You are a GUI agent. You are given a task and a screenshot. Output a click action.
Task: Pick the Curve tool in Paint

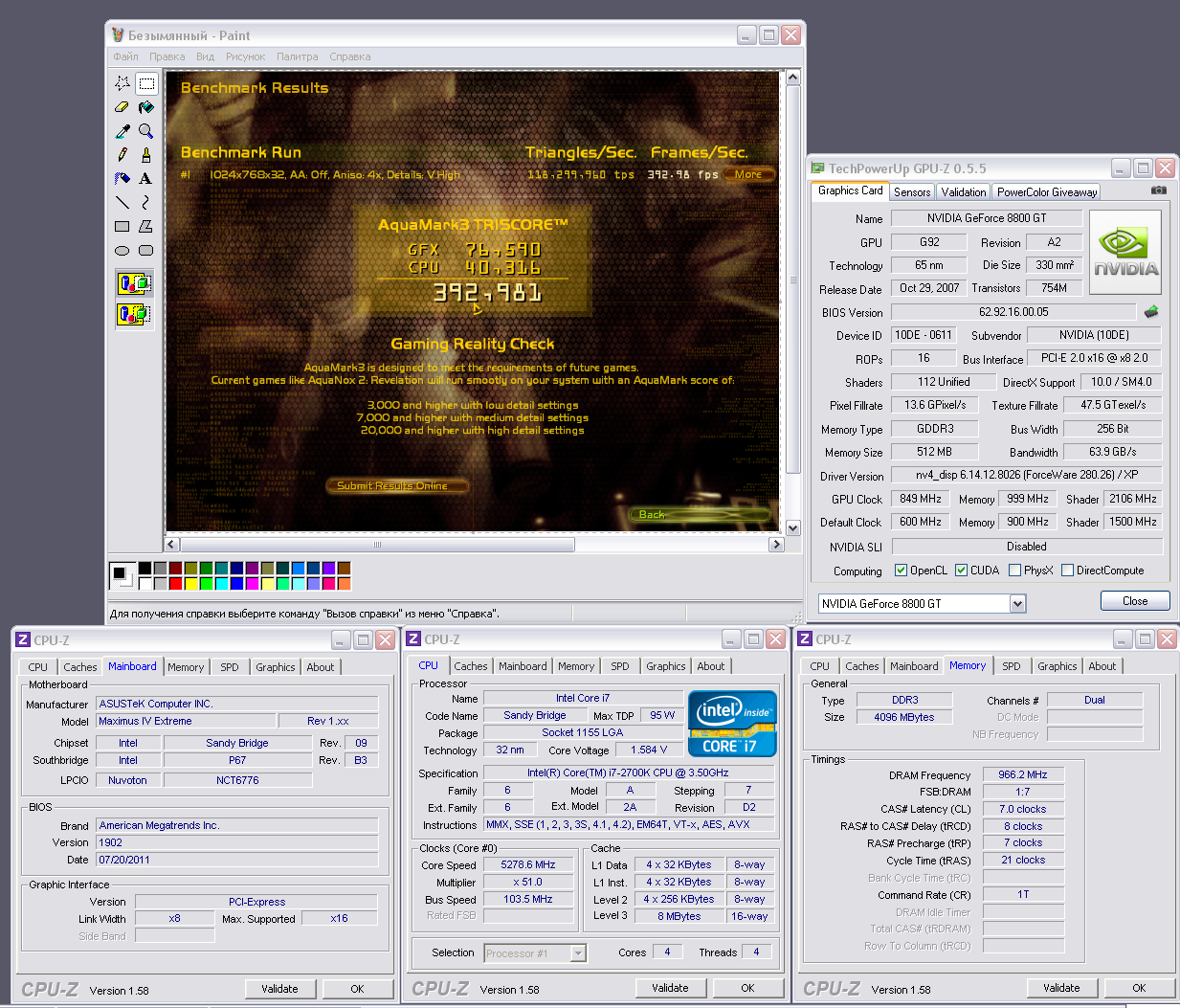tap(145, 203)
